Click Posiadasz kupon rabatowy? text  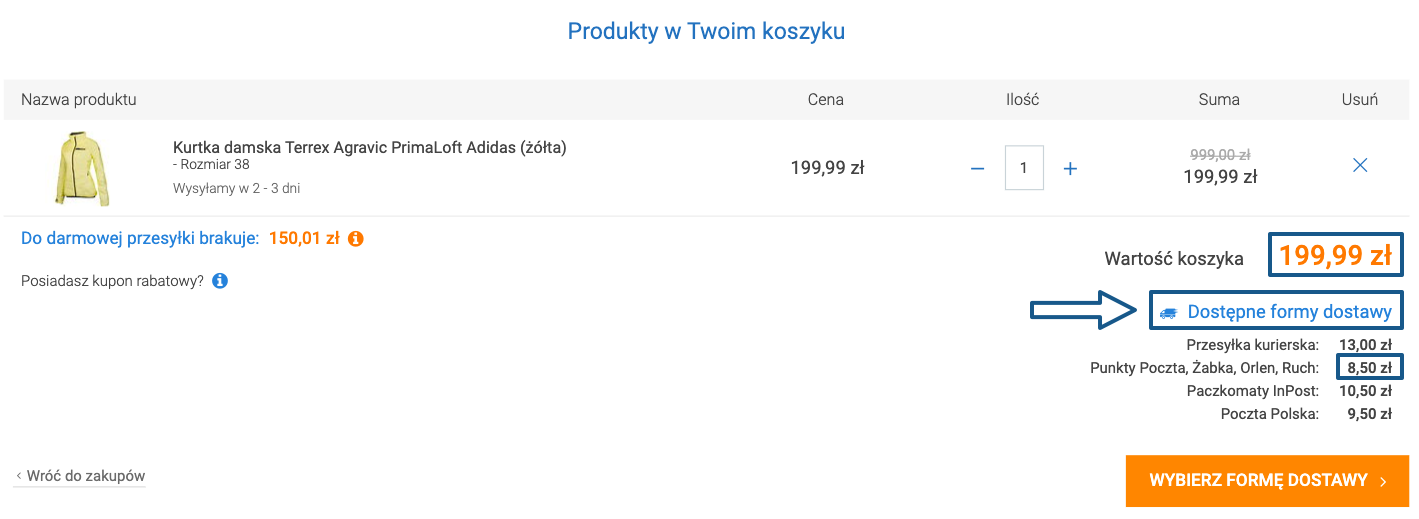coord(112,281)
